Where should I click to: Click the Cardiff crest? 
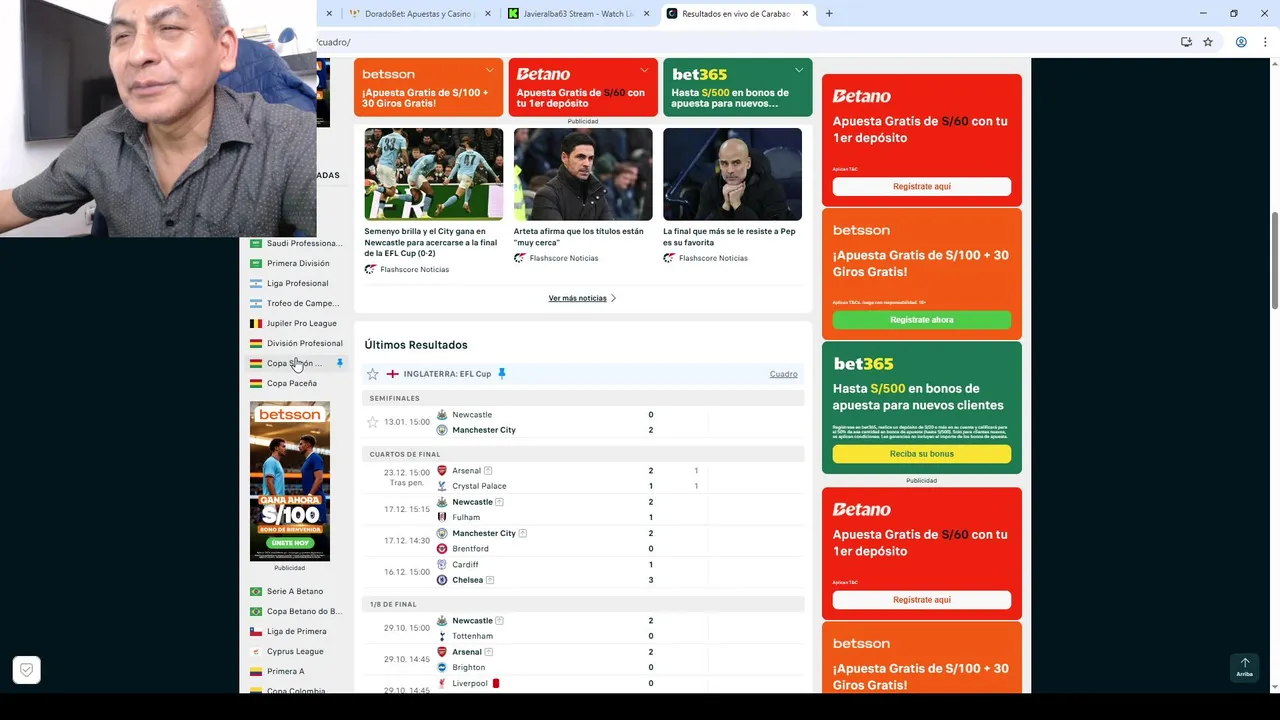click(x=442, y=564)
